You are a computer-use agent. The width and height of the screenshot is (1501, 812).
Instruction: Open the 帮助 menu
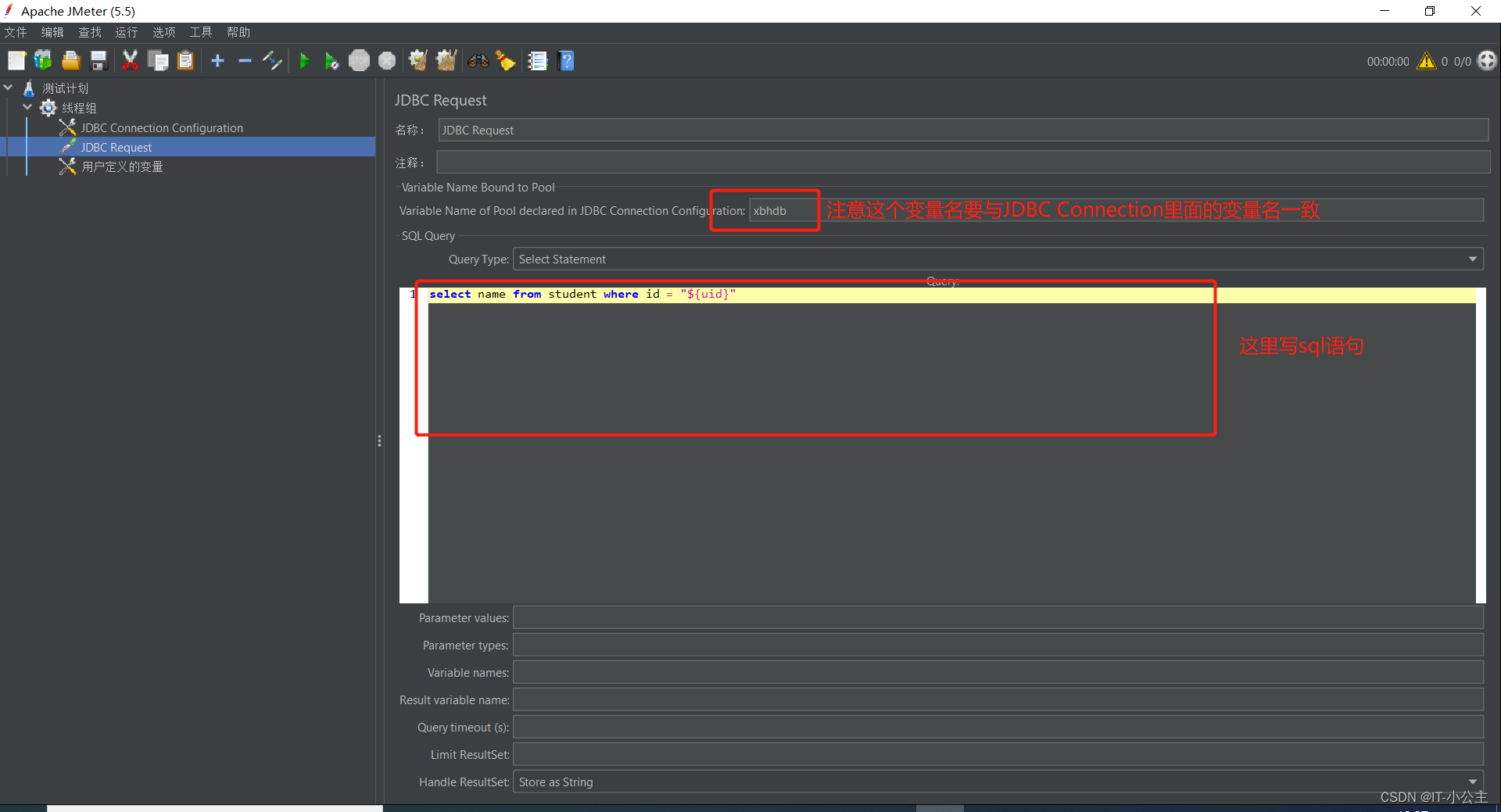238,32
